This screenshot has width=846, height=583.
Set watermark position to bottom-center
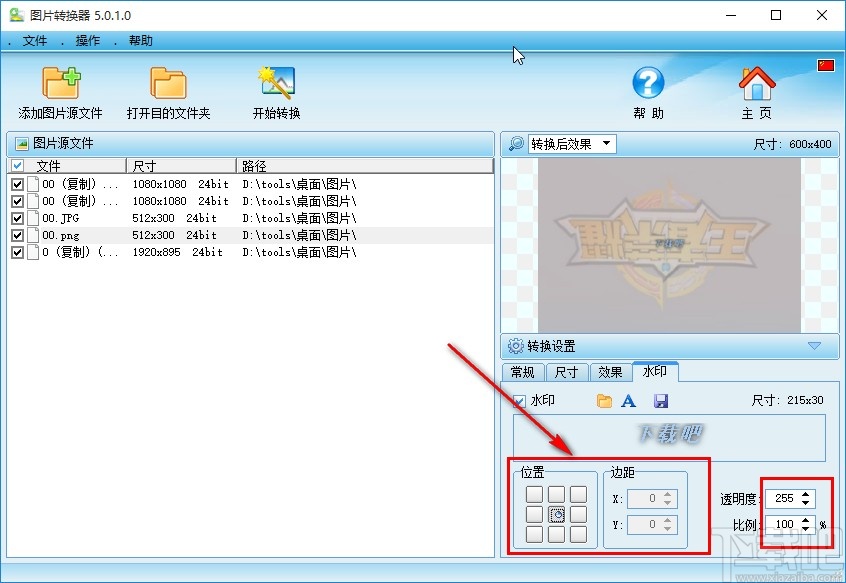tap(556, 534)
